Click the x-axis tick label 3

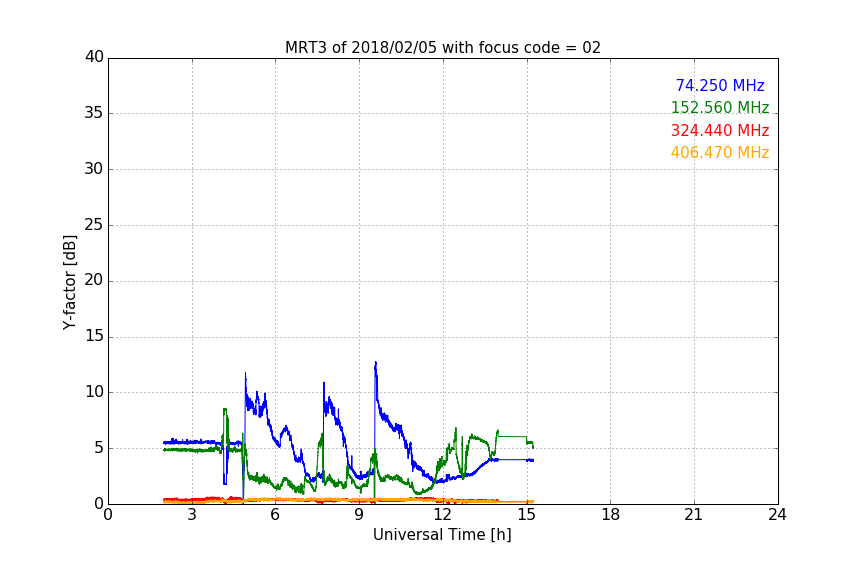(192, 515)
